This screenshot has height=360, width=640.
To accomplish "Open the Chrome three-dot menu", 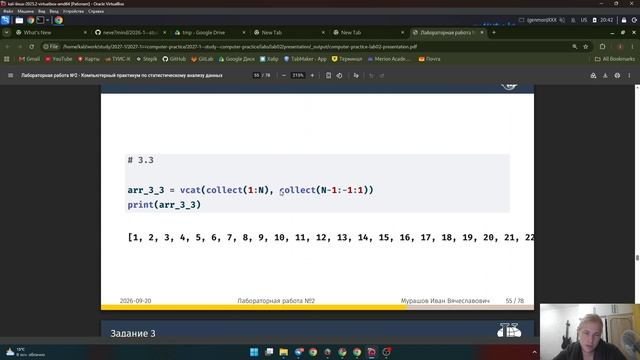I will (632, 47).
